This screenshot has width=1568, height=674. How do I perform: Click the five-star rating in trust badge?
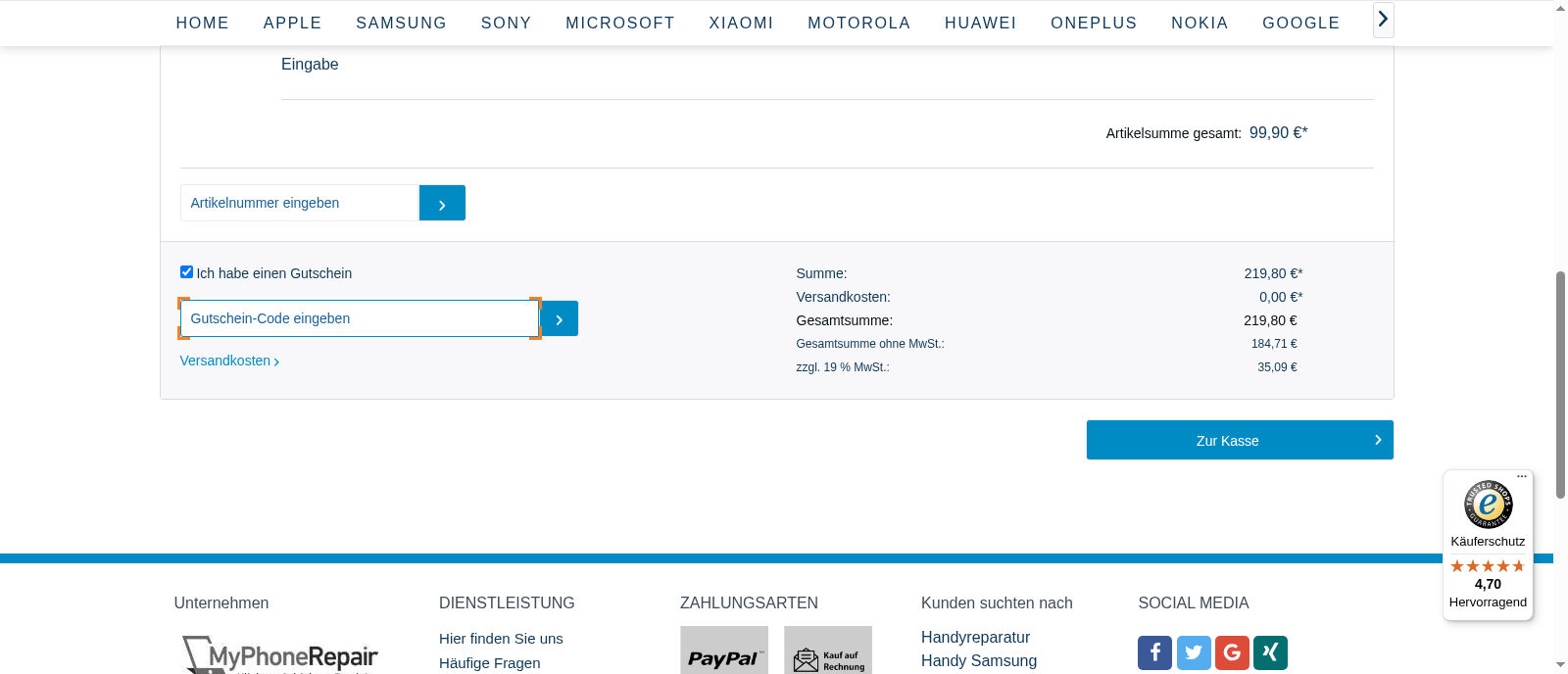[x=1488, y=566]
